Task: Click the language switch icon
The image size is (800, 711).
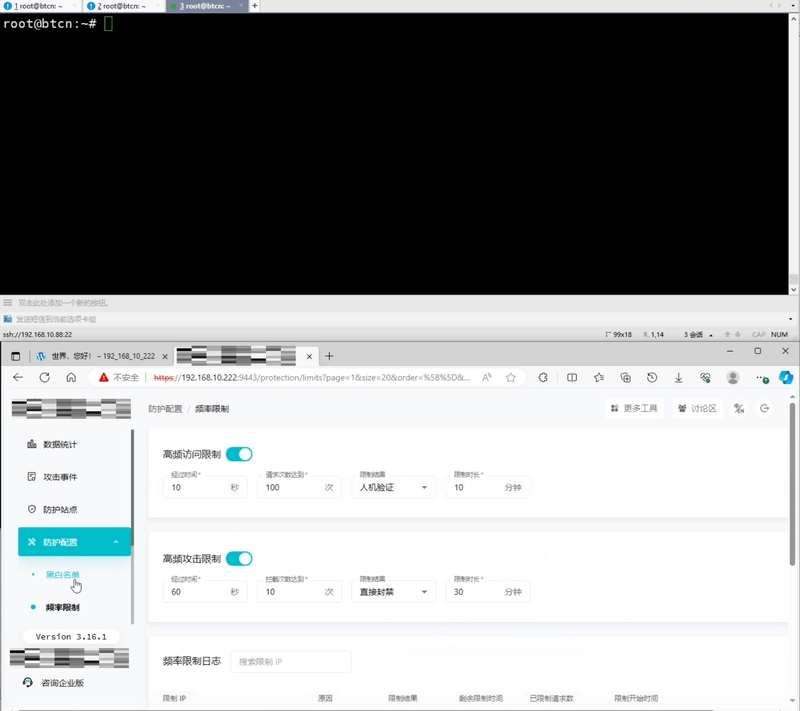Action: point(739,409)
